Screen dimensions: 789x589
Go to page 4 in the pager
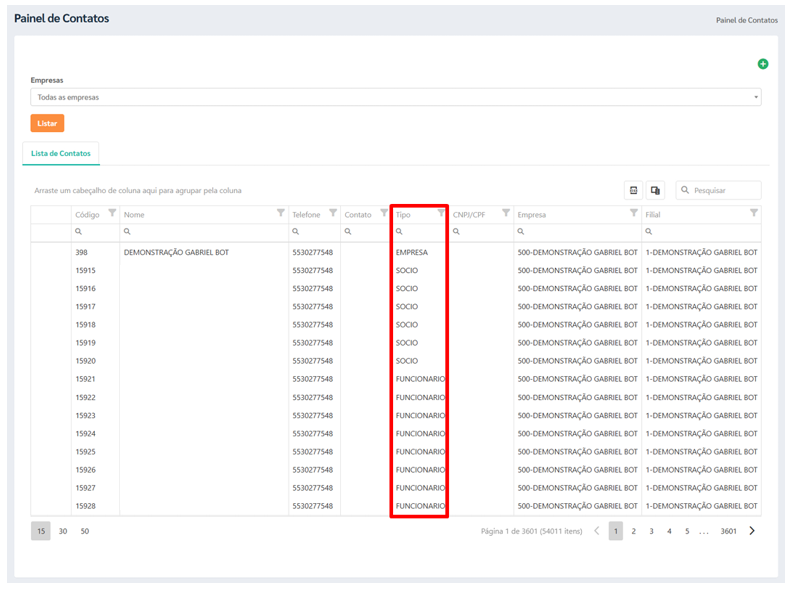point(670,531)
